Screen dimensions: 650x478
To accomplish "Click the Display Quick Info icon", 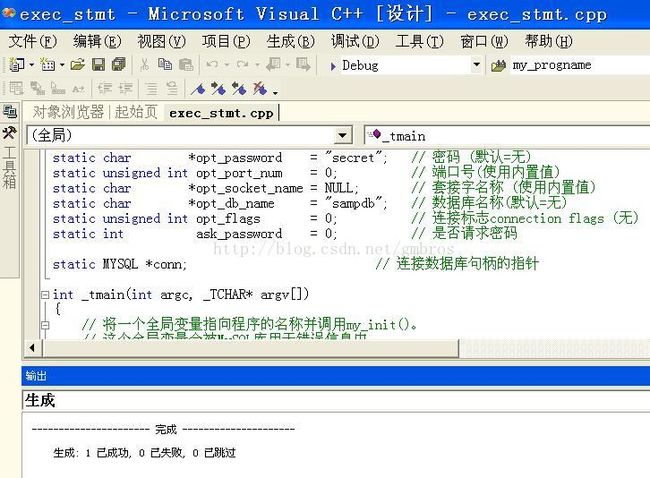I will pyautogui.click(x=58, y=88).
